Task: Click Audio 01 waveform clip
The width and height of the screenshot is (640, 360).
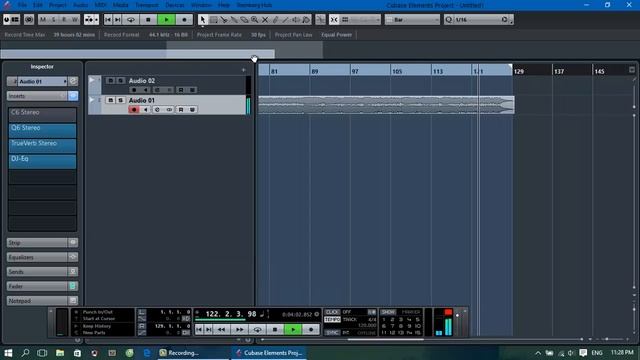Action: click(386, 105)
